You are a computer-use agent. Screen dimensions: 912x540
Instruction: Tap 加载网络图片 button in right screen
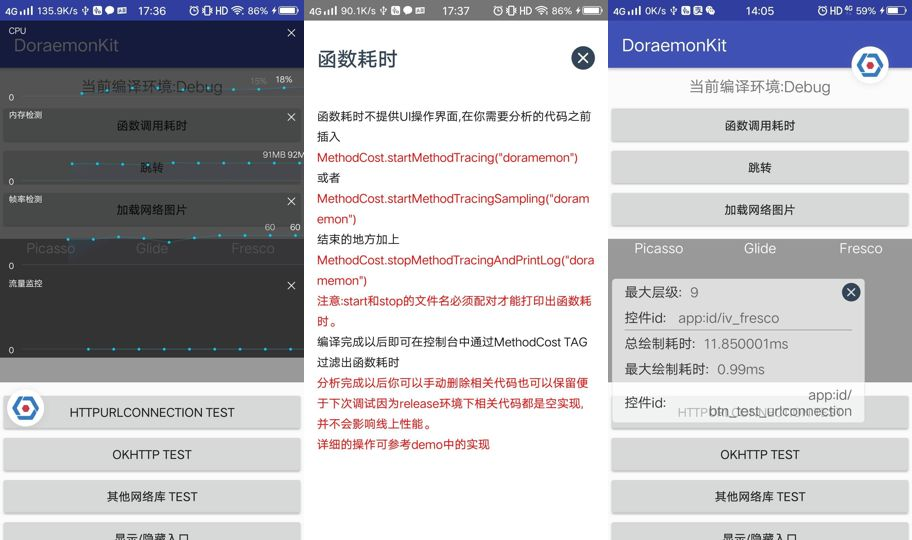click(760, 209)
